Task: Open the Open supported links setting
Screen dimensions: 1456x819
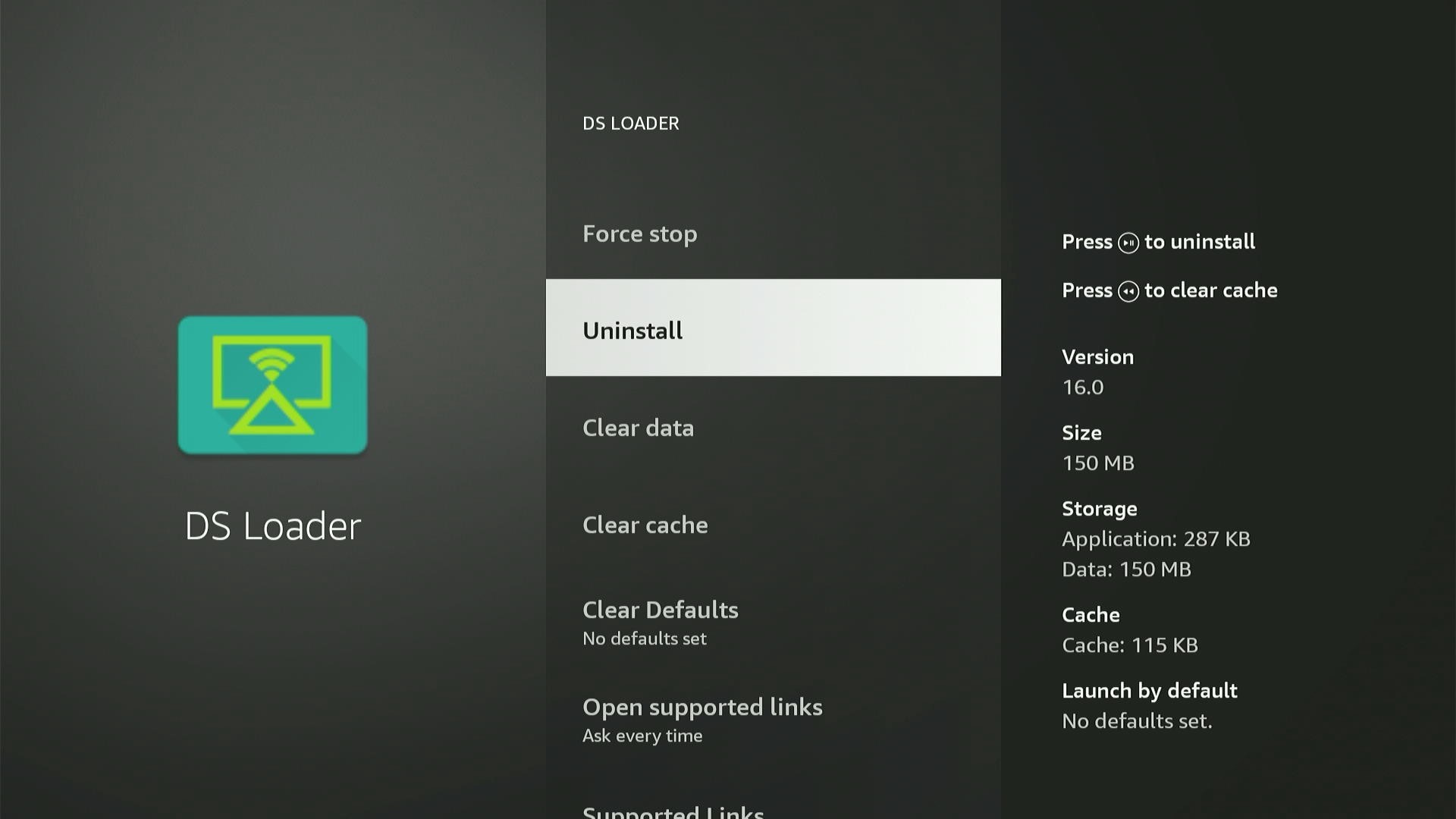Action: pos(773,719)
